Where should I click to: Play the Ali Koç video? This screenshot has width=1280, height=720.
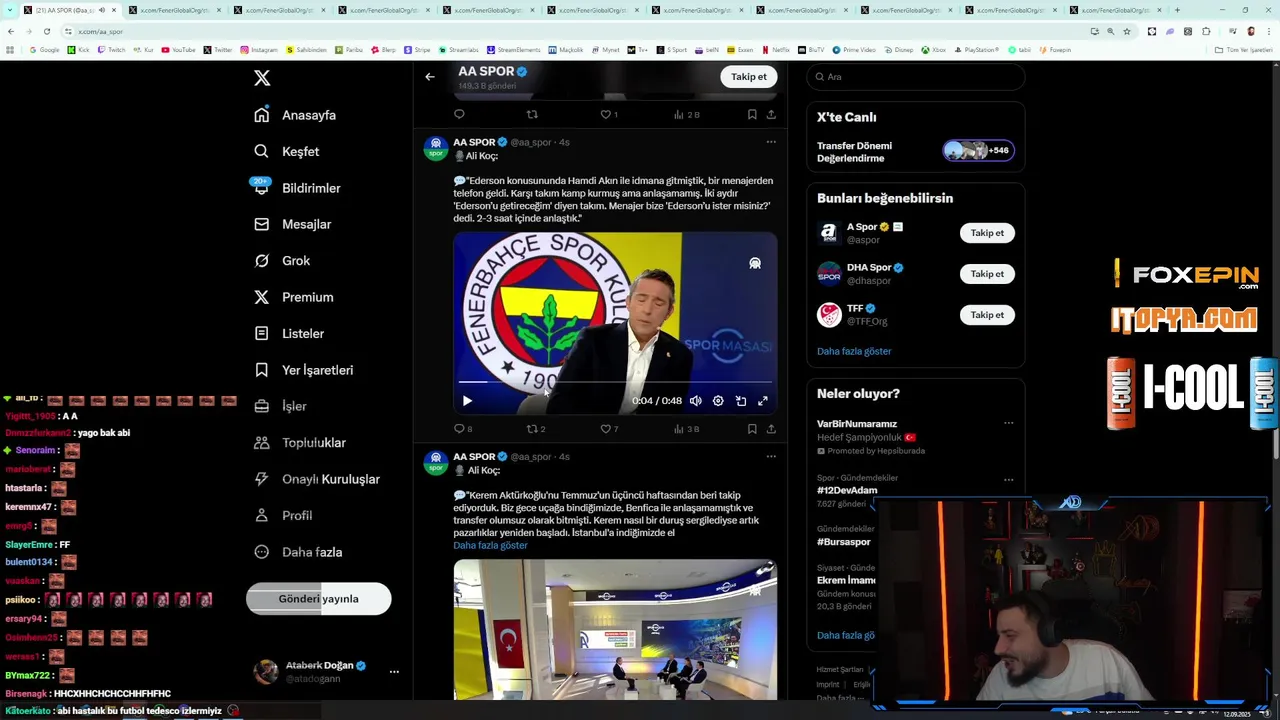pyautogui.click(x=467, y=401)
